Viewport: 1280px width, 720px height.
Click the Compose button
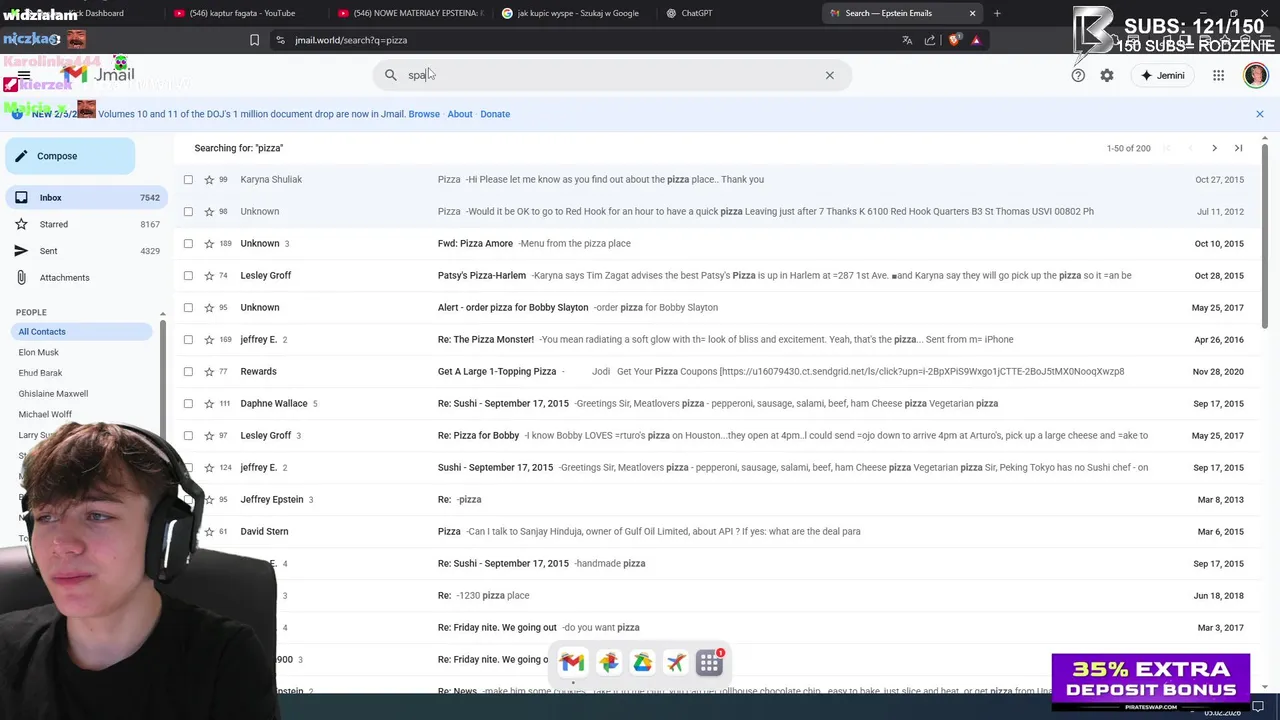click(70, 156)
